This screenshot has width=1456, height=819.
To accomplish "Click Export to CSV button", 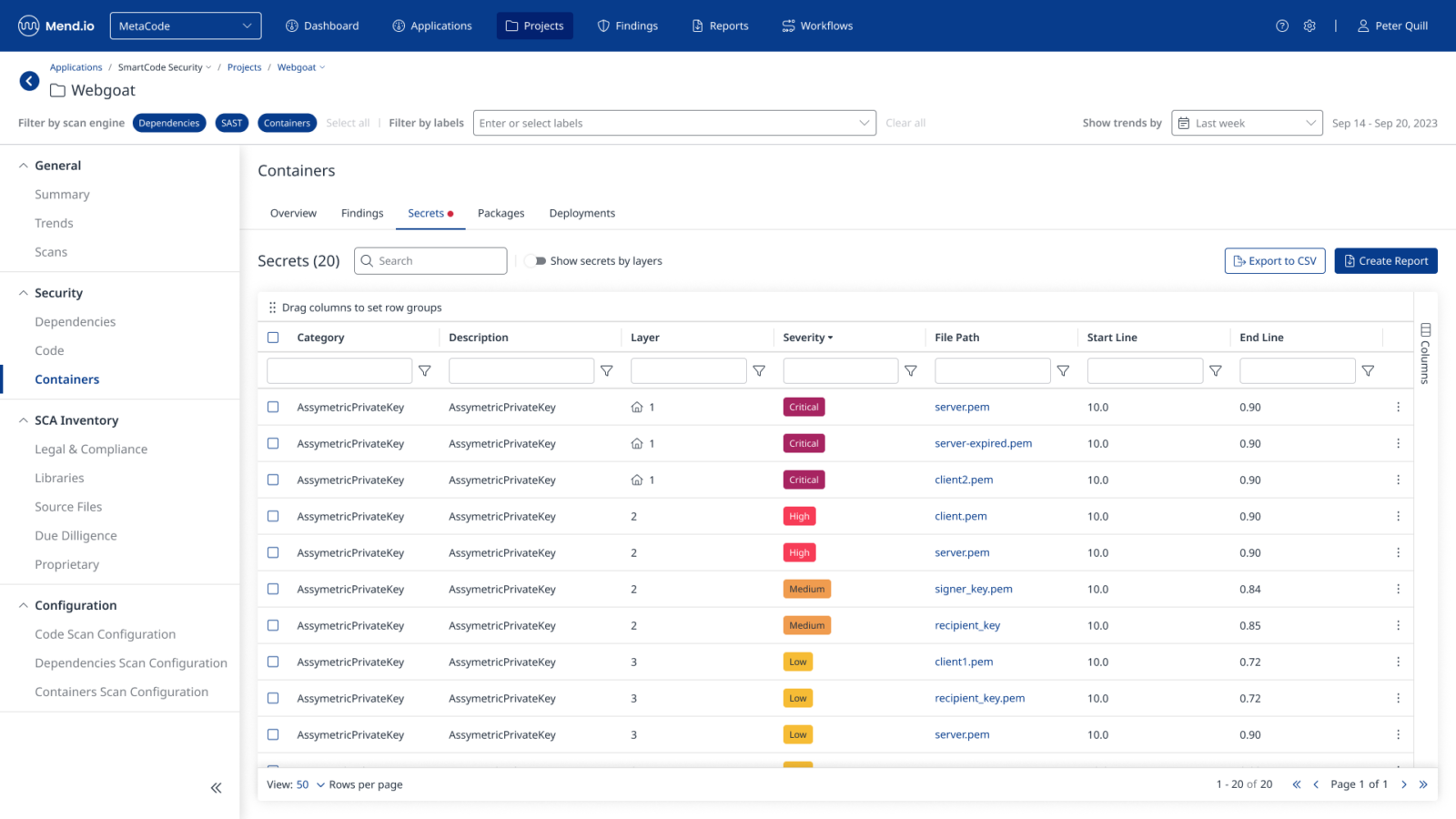I will pyautogui.click(x=1275, y=261).
